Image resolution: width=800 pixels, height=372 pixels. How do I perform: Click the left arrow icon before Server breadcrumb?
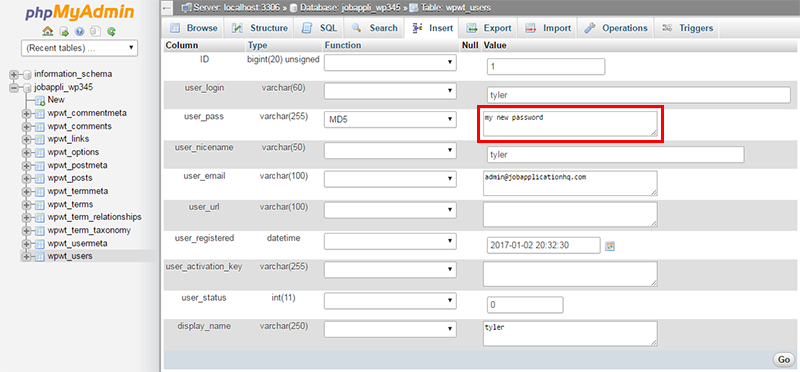167,8
